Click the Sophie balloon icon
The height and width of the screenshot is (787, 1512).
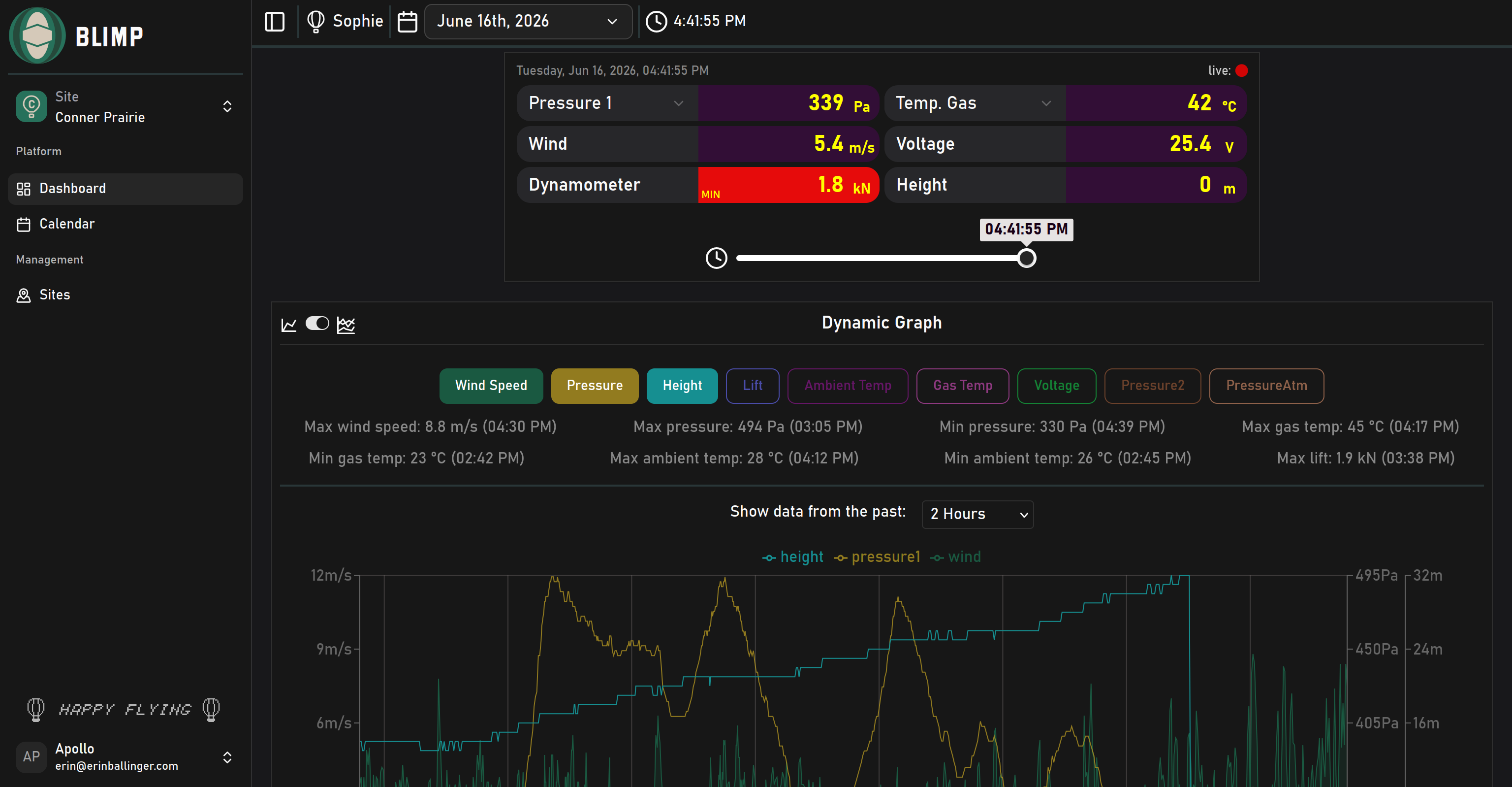point(316,22)
